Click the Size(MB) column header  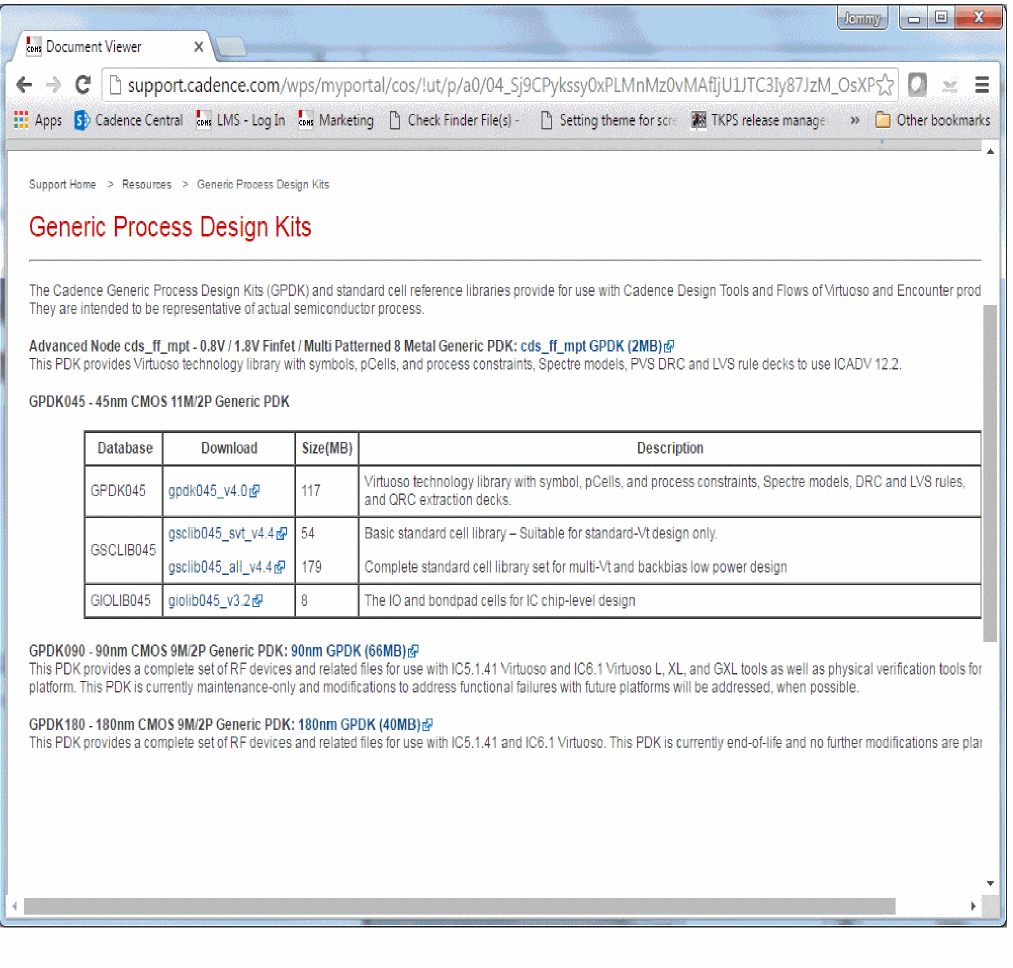coord(327,448)
